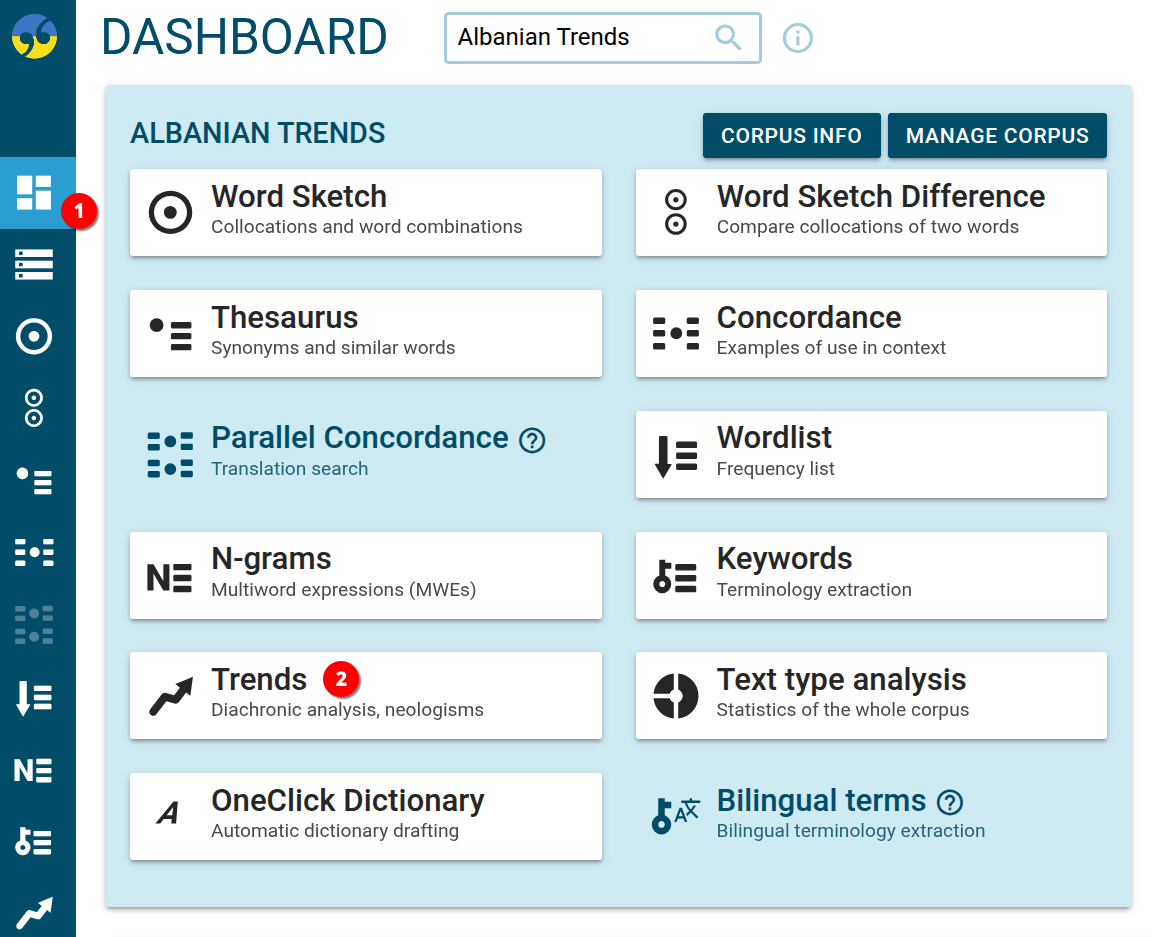
Task: Click the search magnifier in the corpus field
Action: 727,37
